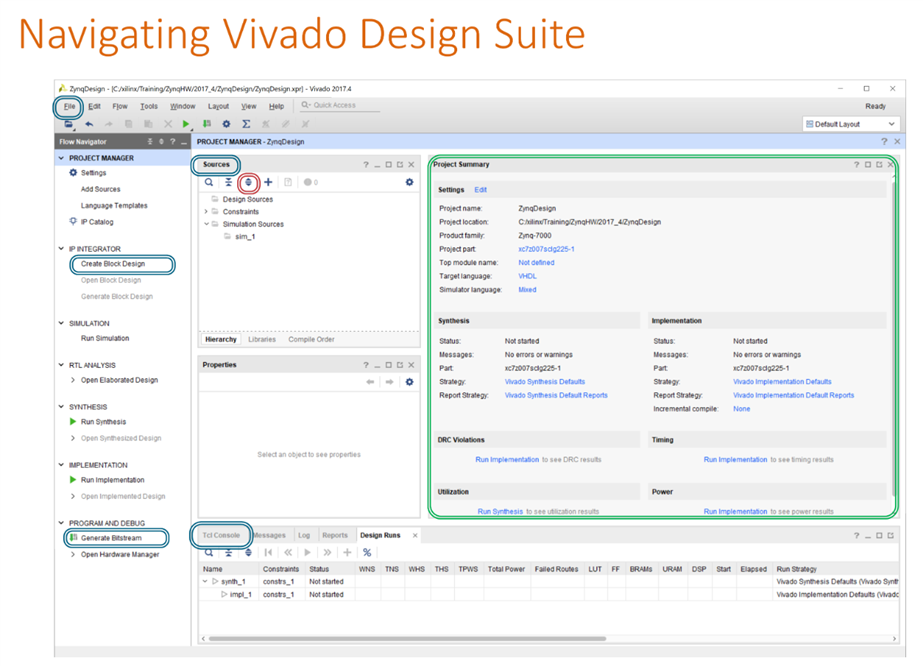
Task: Collapse the PROJECT MANAGER section
Action: pyautogui.click(x=61, y=158)
